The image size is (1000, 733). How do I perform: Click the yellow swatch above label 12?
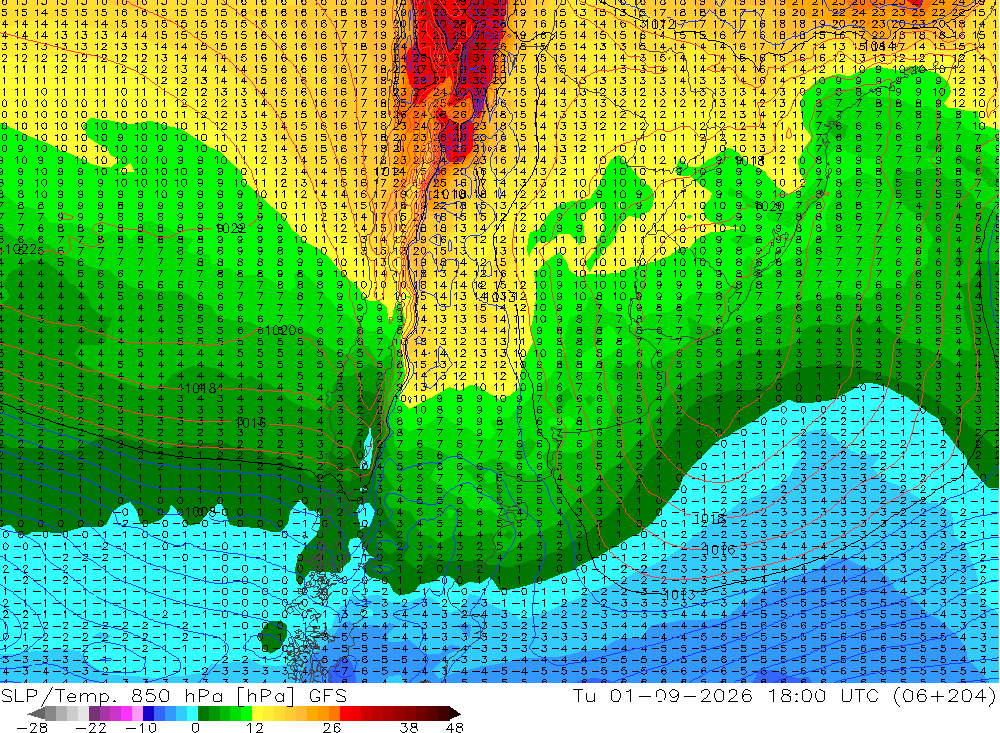point(257,713)
